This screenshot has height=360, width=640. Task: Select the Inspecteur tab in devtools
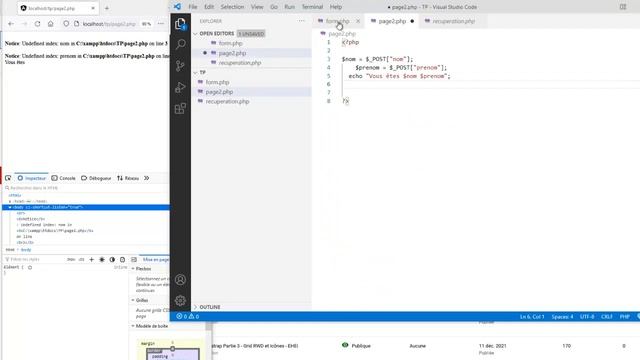click(x=31, y=178)
